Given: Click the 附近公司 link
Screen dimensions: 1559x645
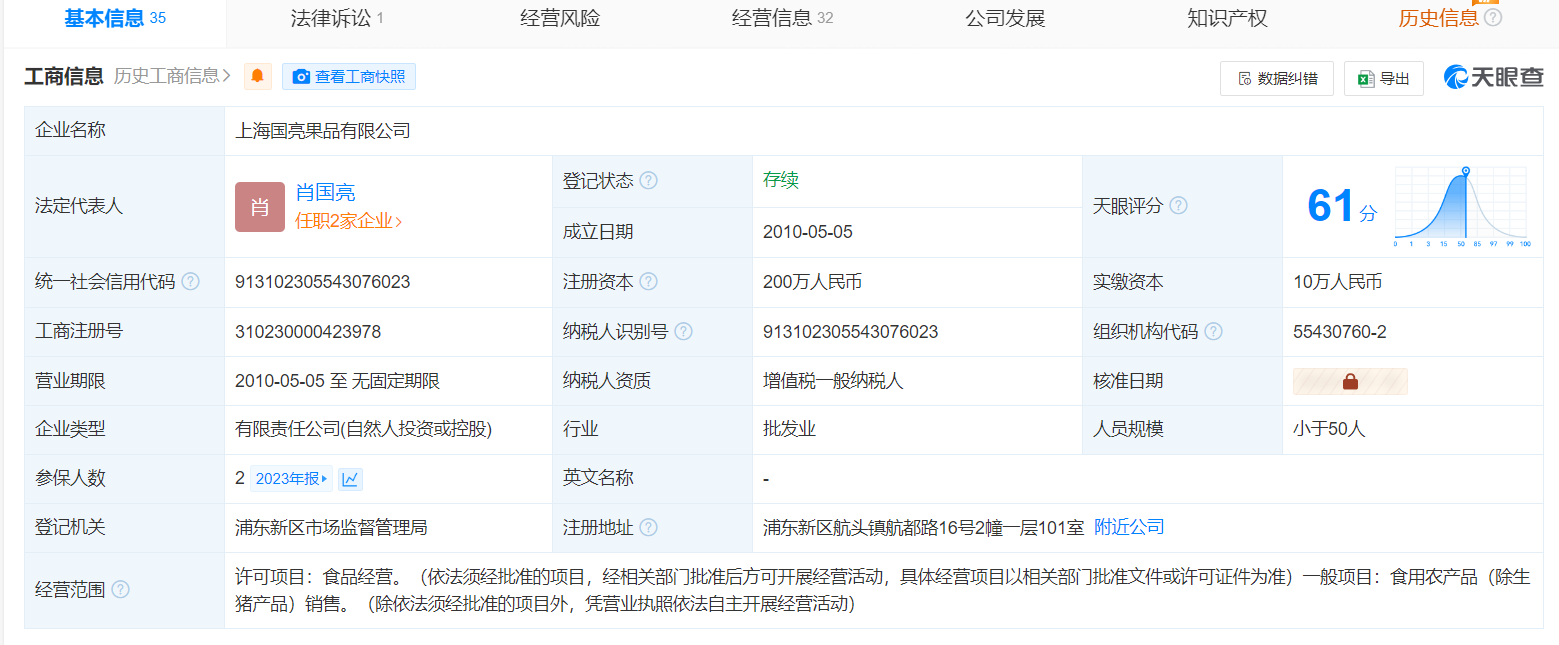Looking at the screenshot, I should (x=1129, y=527).
